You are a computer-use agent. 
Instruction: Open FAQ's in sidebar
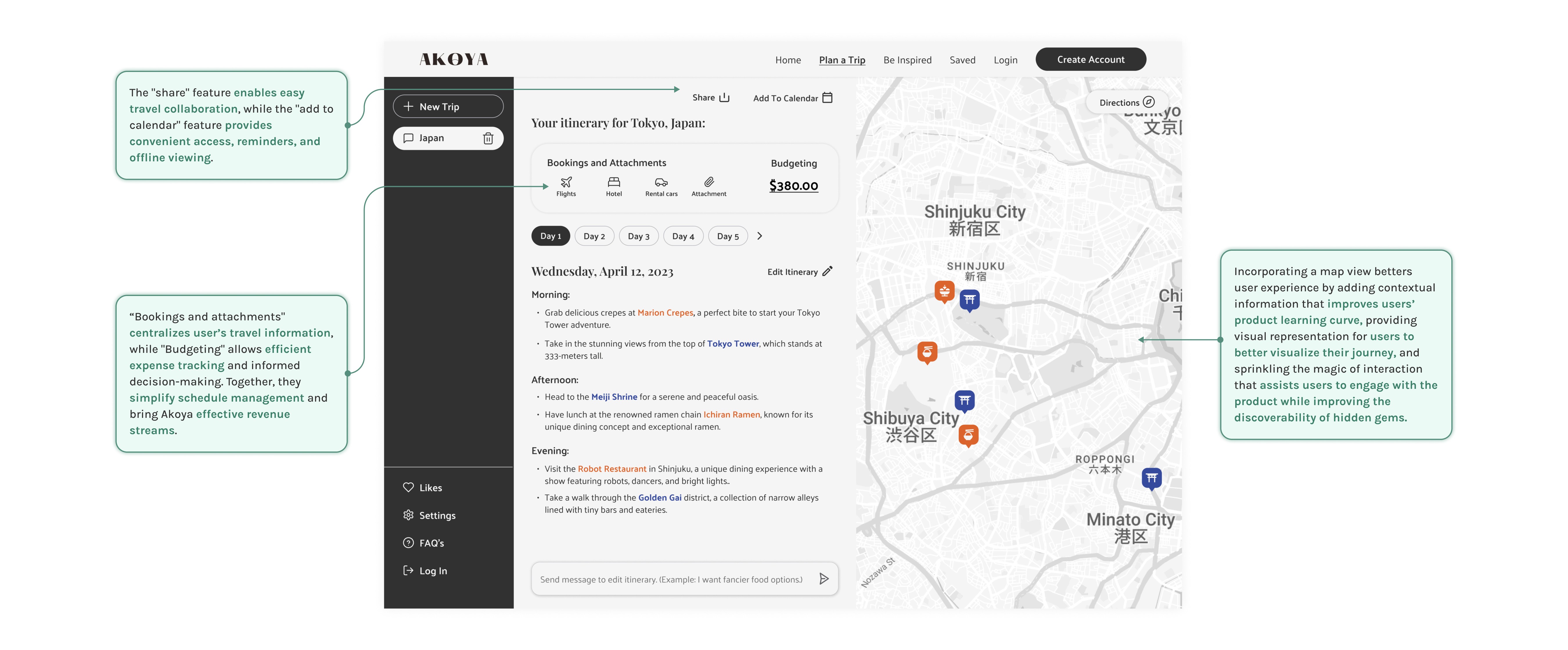pyautogui.click(x=424, y=543)
